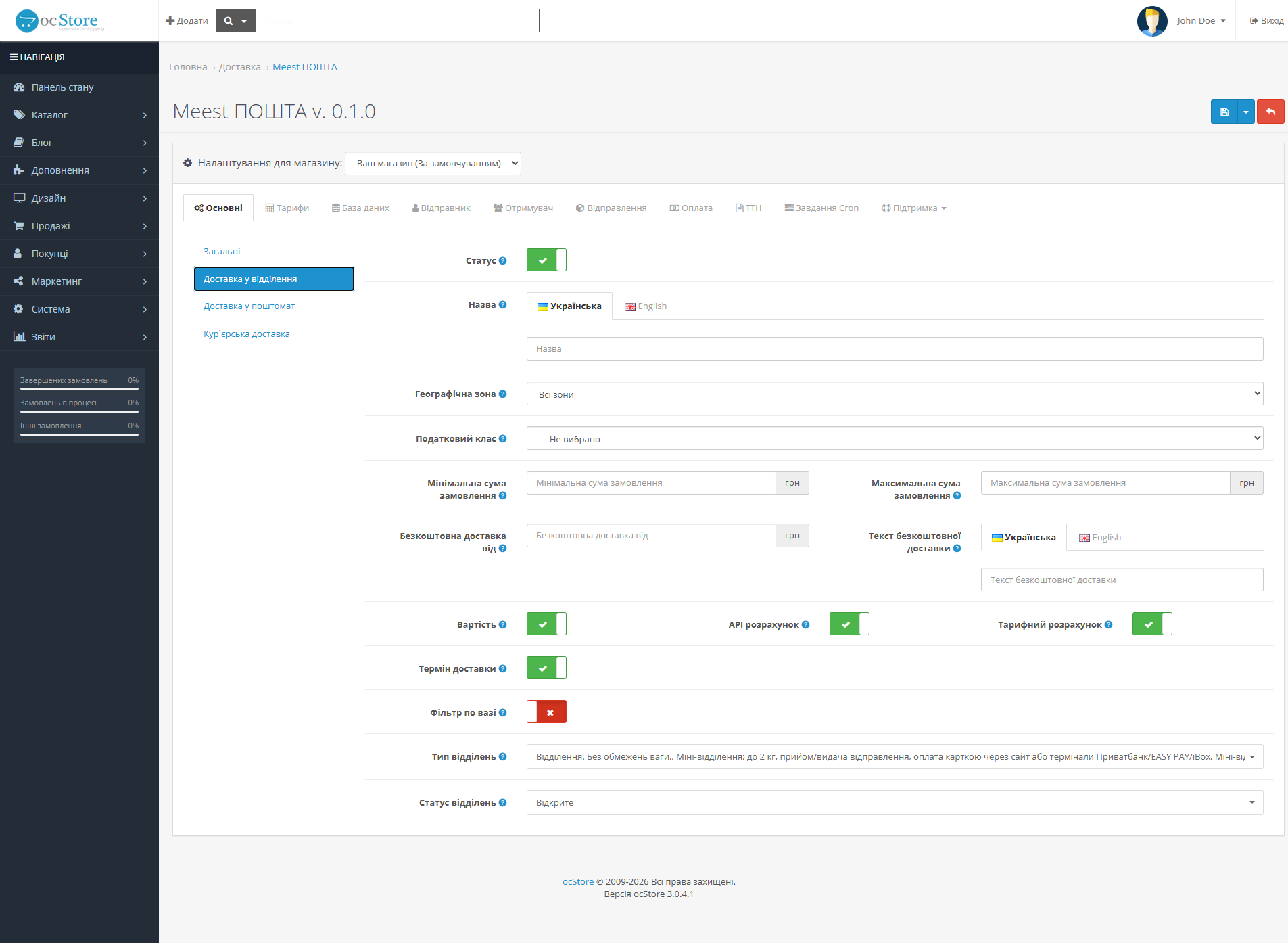
Task: Click the Назва help question icon
Action: pyautogui.click(x=502, y=304)
